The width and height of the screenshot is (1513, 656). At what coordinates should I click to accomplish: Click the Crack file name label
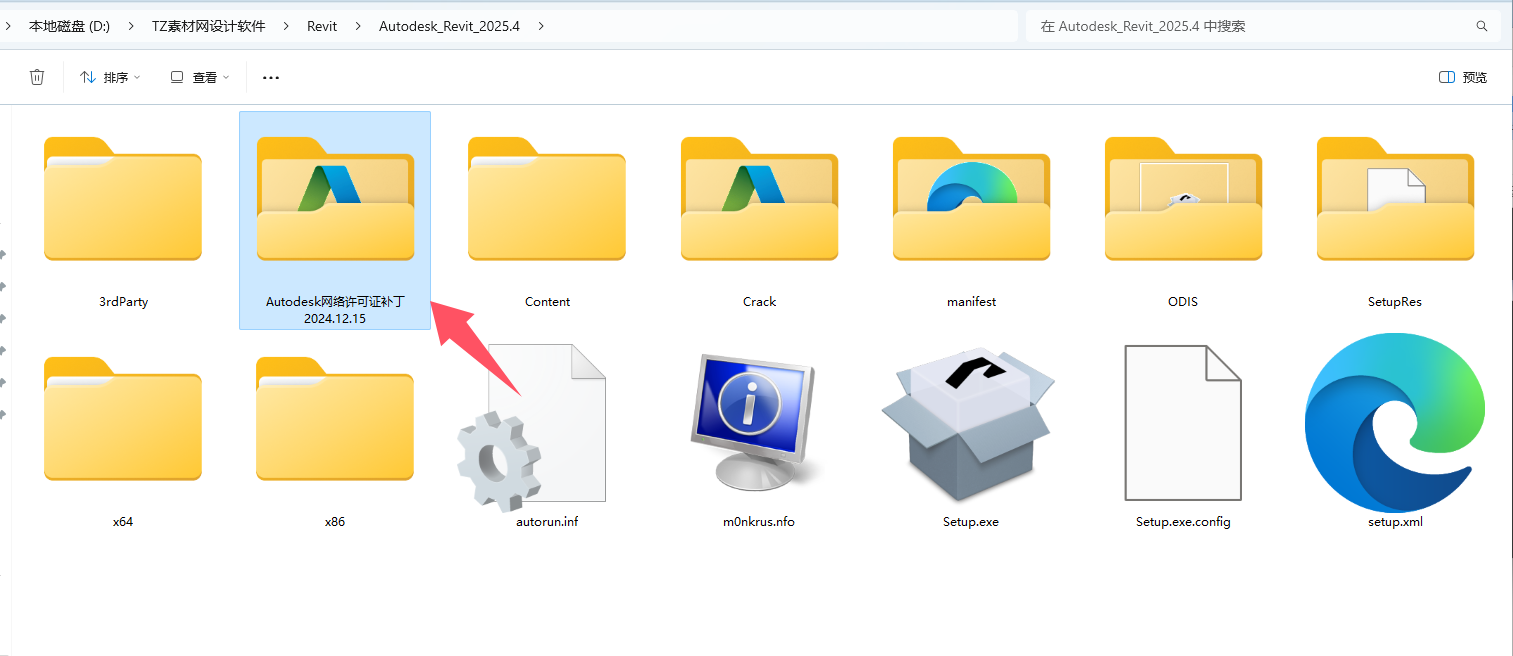(759, 301)
